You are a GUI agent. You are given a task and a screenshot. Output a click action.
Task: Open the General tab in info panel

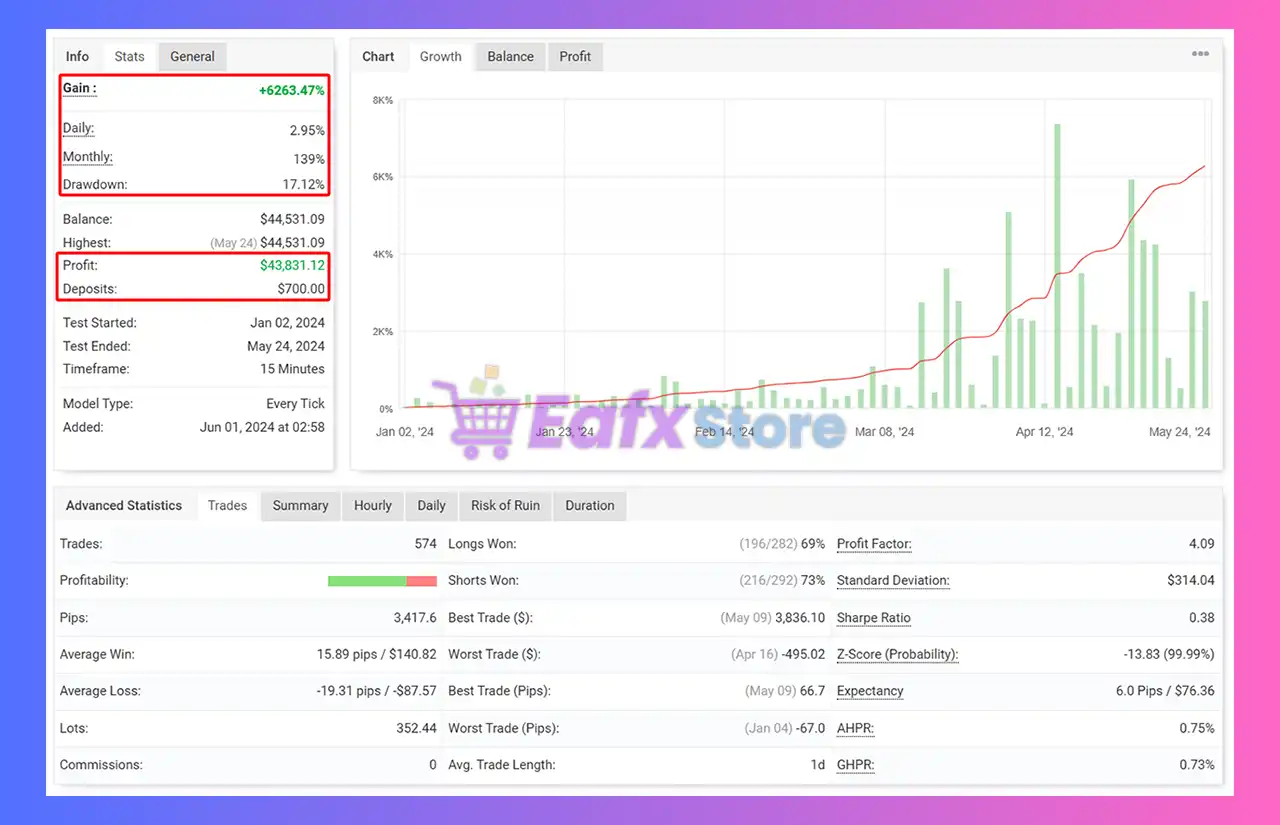tap(192, 57)
